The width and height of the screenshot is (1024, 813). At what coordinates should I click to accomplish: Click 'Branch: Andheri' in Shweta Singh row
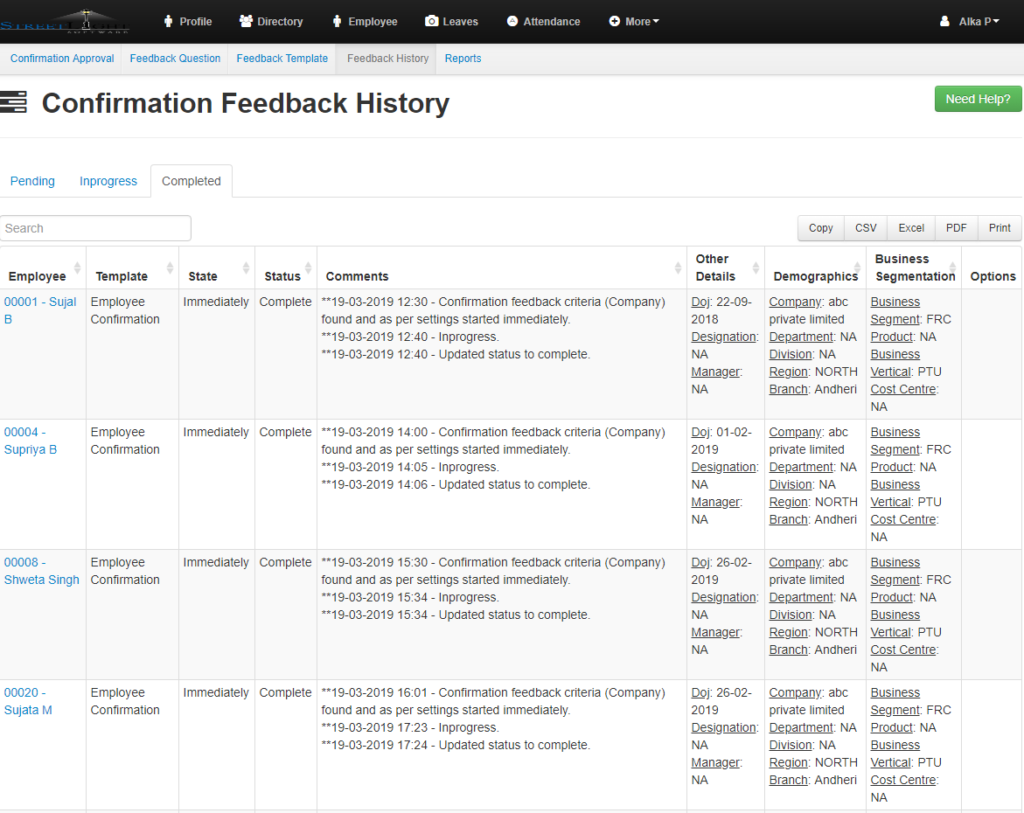tap(812, 650)
